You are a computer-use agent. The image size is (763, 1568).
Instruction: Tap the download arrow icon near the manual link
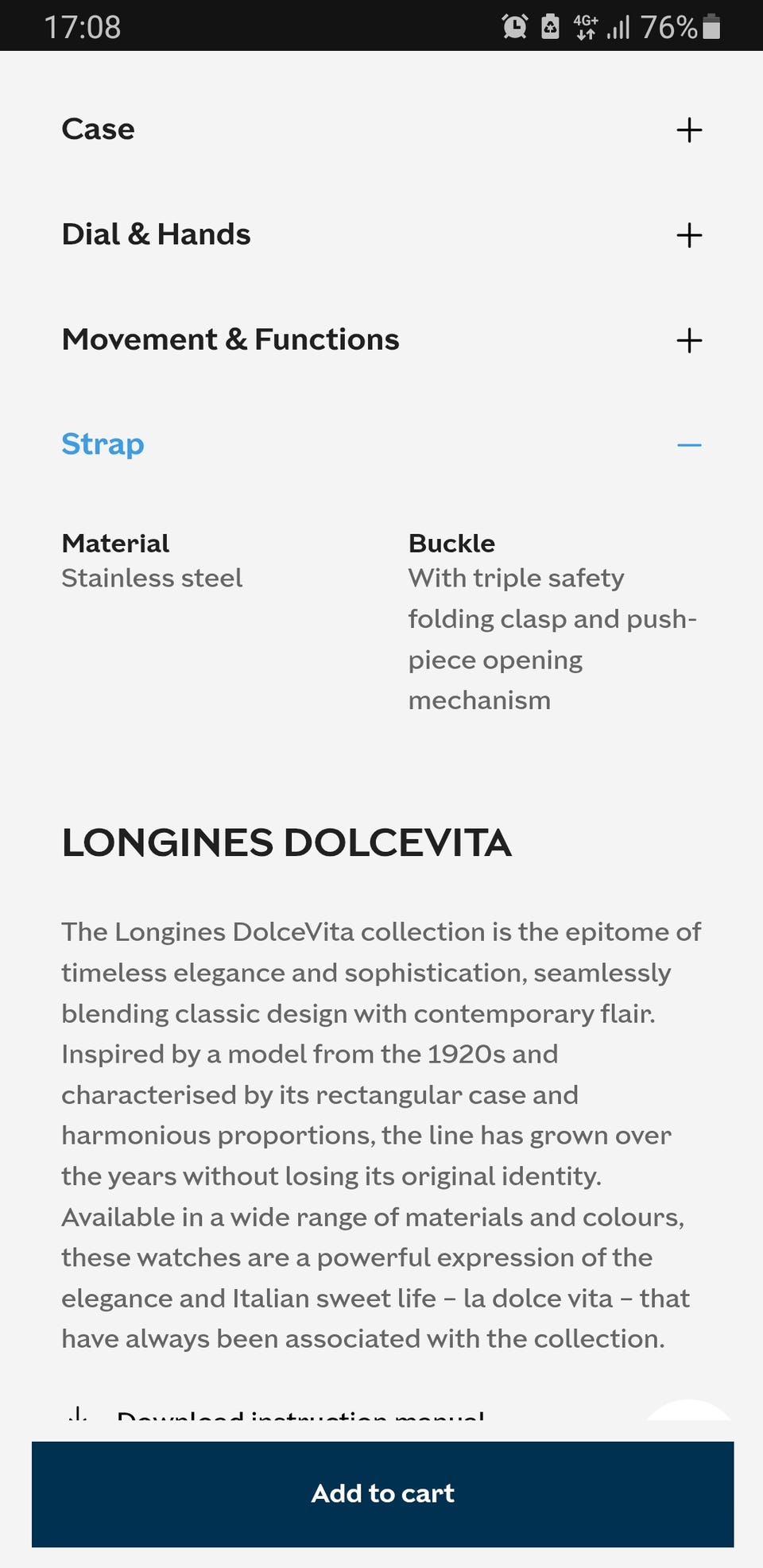pos(78,1415)
